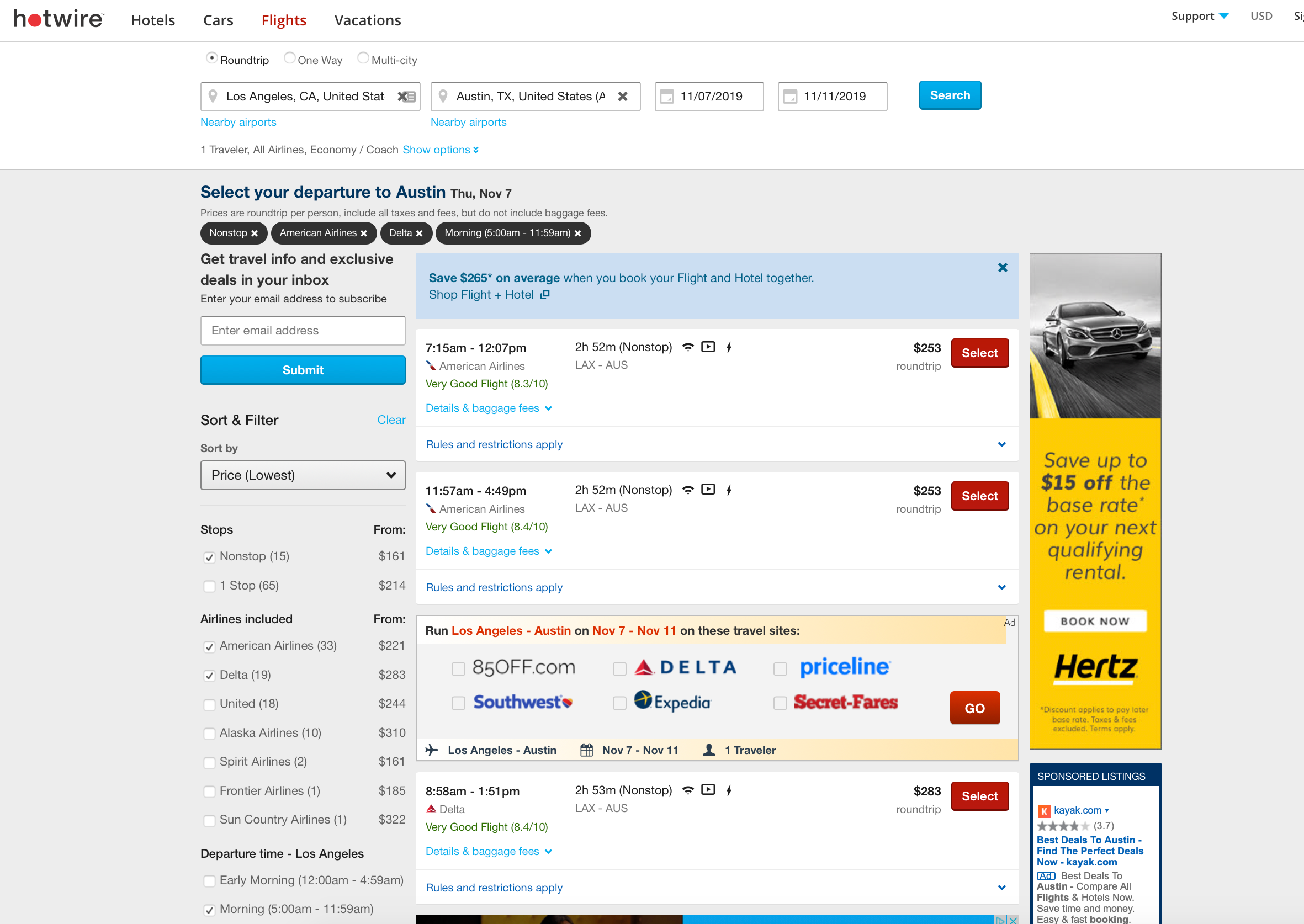Click the email address input field
Viewport: 1304px width, 924px height.
(302, 329)
